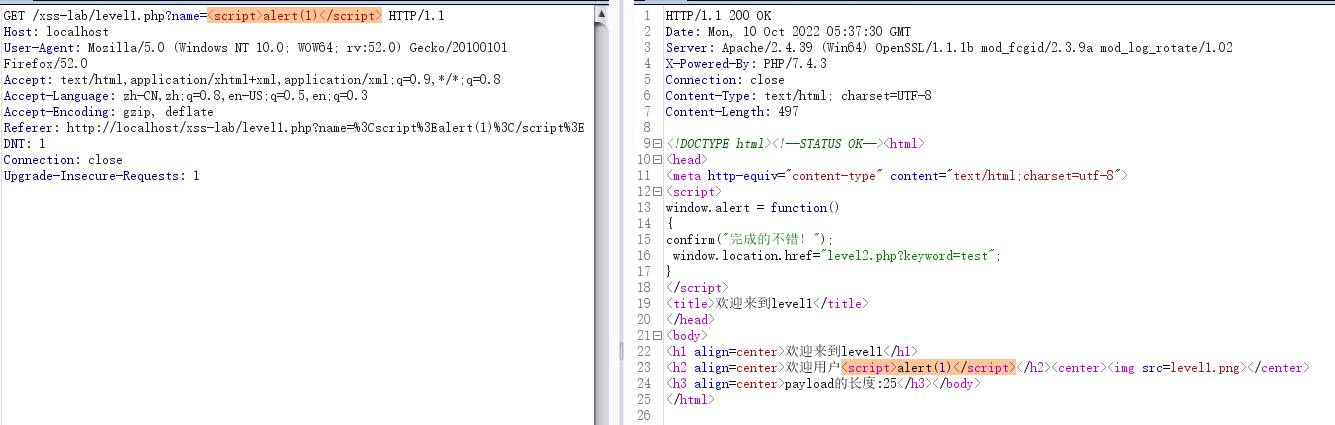Click the DNT: 1 header

tap(24, 144)
